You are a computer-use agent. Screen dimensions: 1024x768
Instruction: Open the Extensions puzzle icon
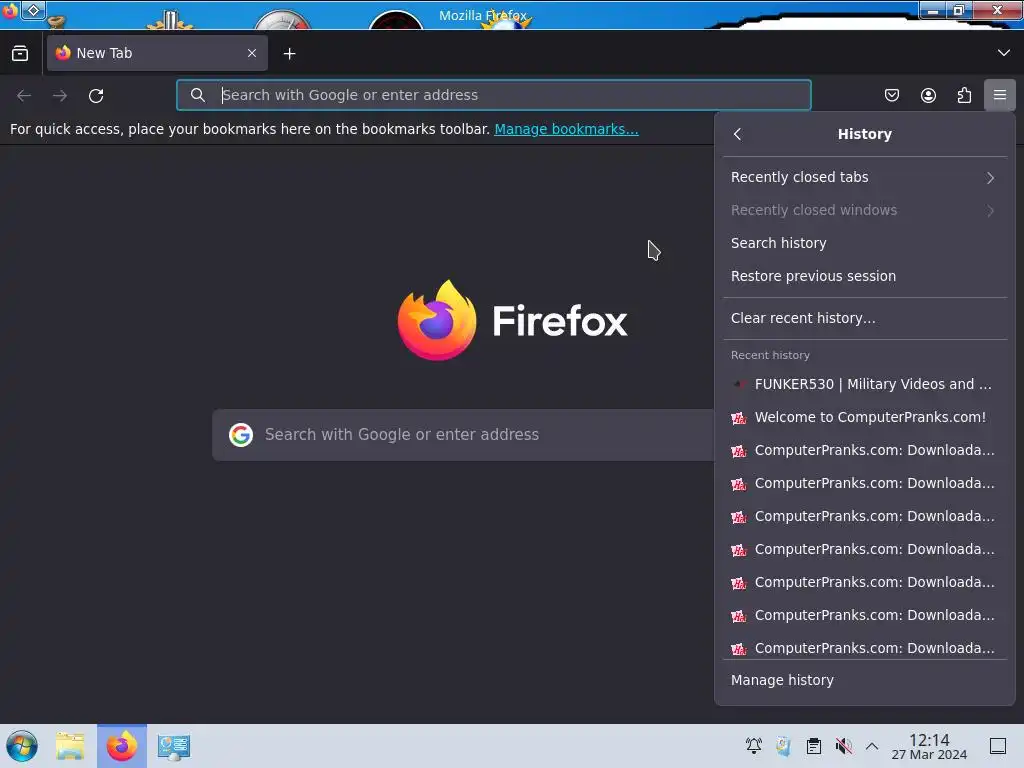[964, 95]
